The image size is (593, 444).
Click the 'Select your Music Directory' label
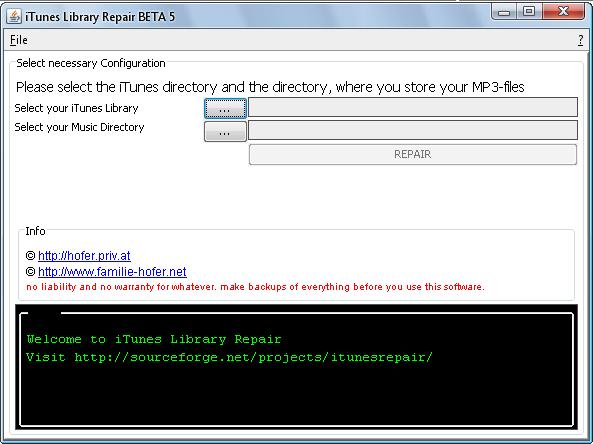click(79, 127)
